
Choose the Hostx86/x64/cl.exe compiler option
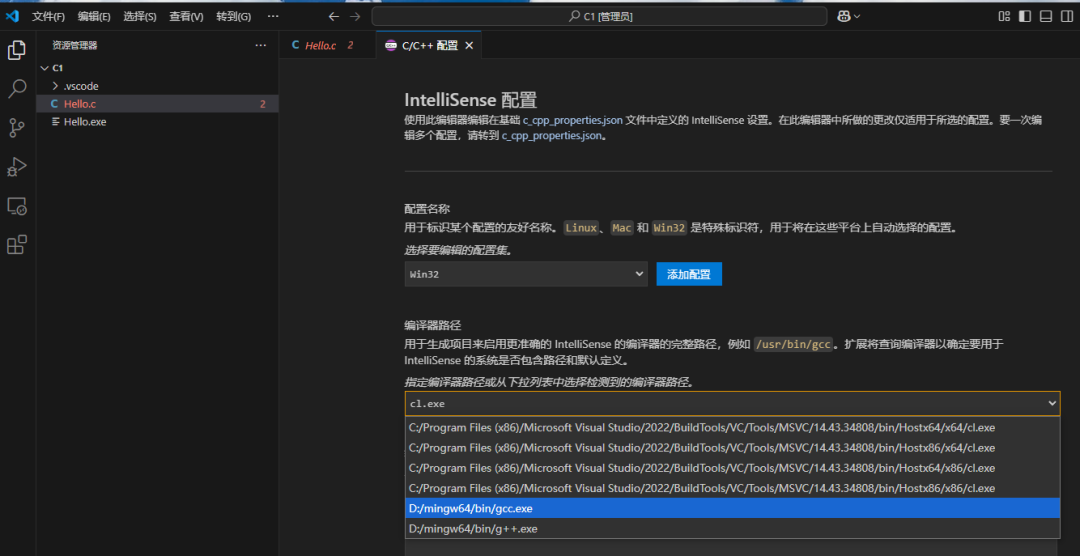(x=733, y=447)
